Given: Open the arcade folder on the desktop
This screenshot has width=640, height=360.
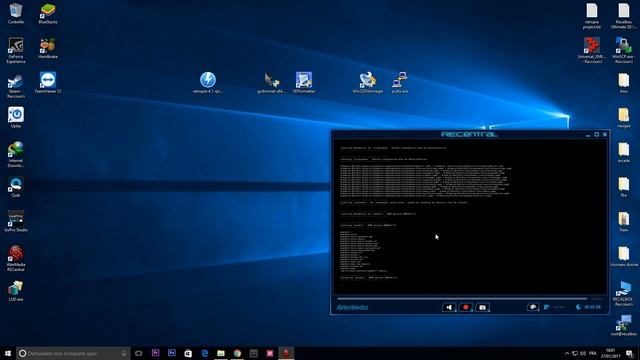Looking at the screenshot, I should 624,152.
